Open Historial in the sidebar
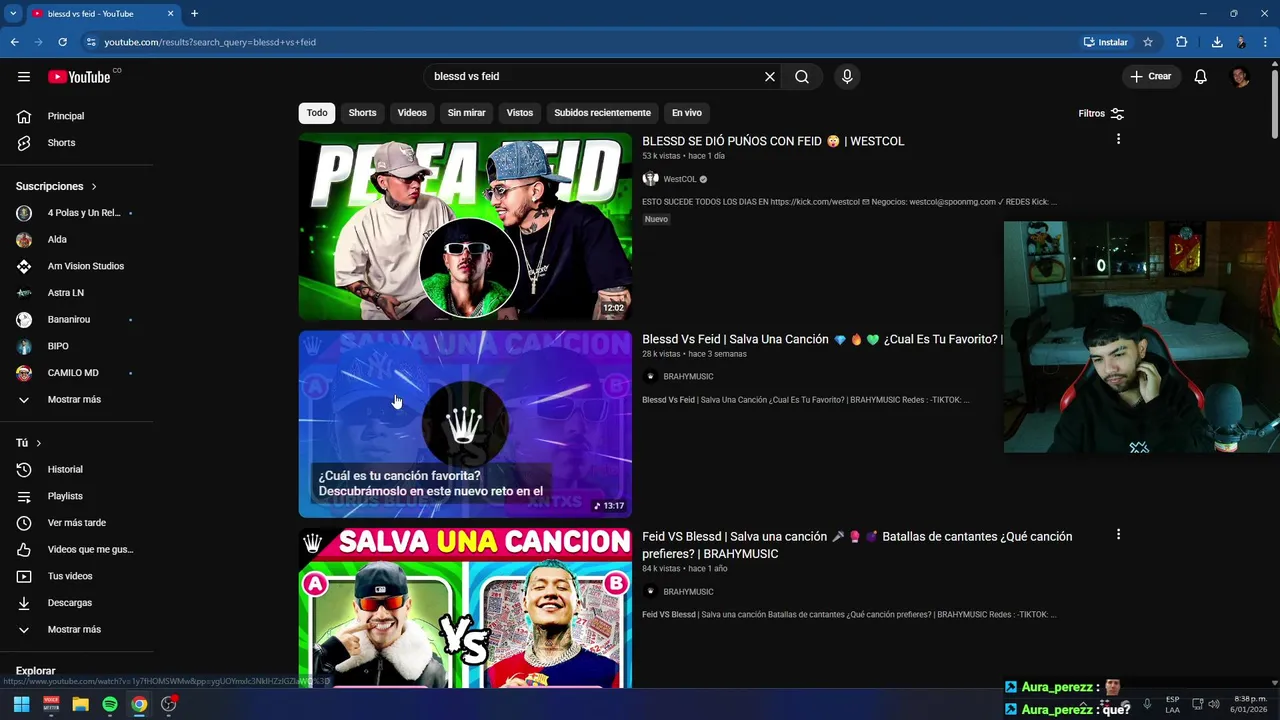Image resolution: width=1280 pixels, height=720 pixels. (x=77, y=470)
